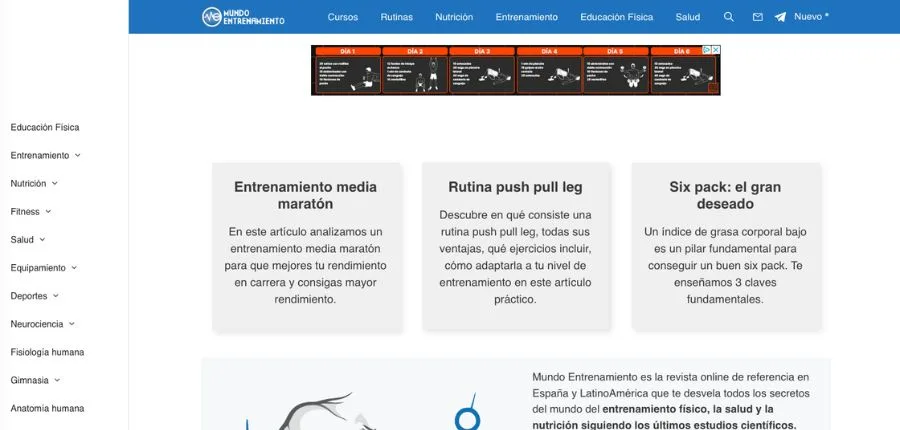The height and width of the screenshot is (430, 900).
Task: Go to Educación Física in top navigation
Action: [x=617, y=17]
